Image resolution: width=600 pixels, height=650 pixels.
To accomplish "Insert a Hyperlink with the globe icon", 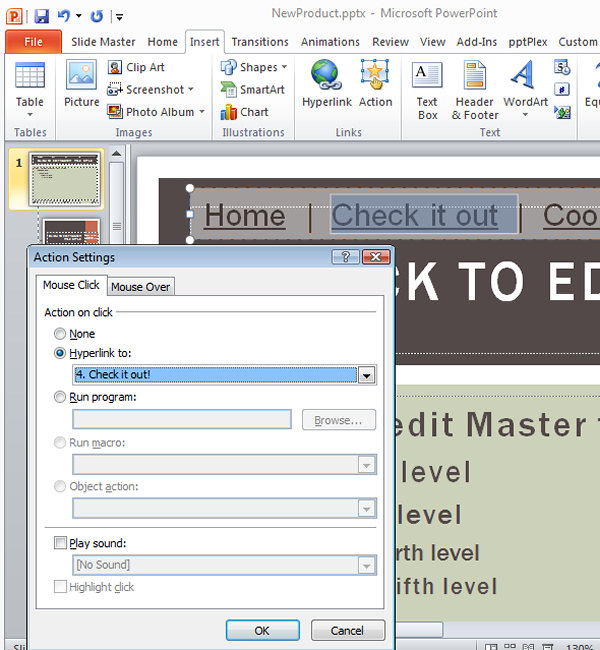I will click(327, 84).
